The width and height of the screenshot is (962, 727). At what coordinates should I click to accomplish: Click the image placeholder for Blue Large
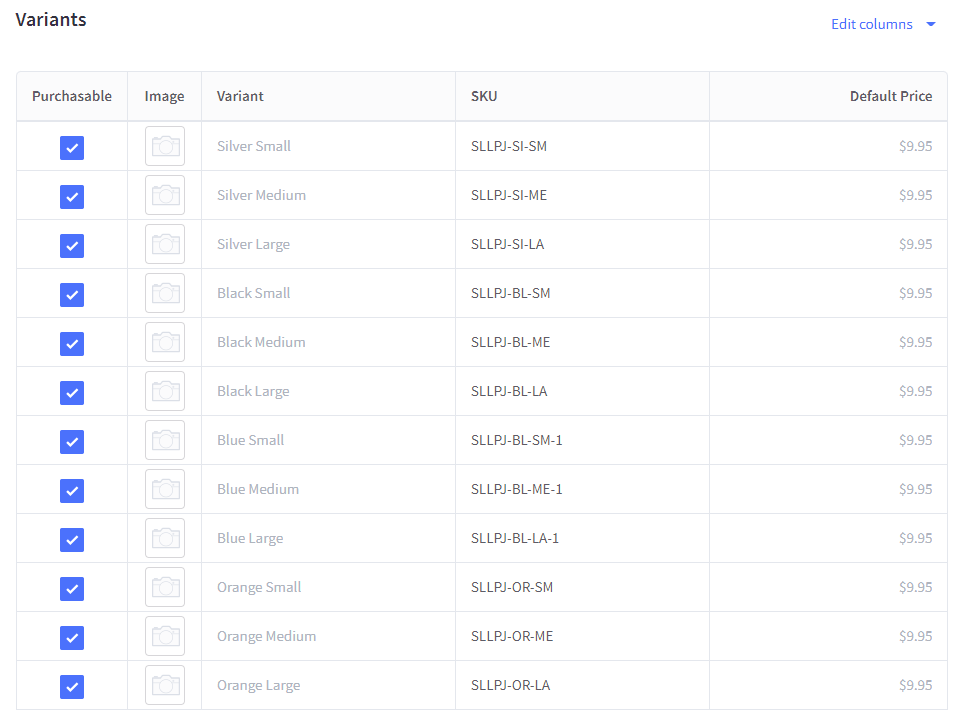164,538
